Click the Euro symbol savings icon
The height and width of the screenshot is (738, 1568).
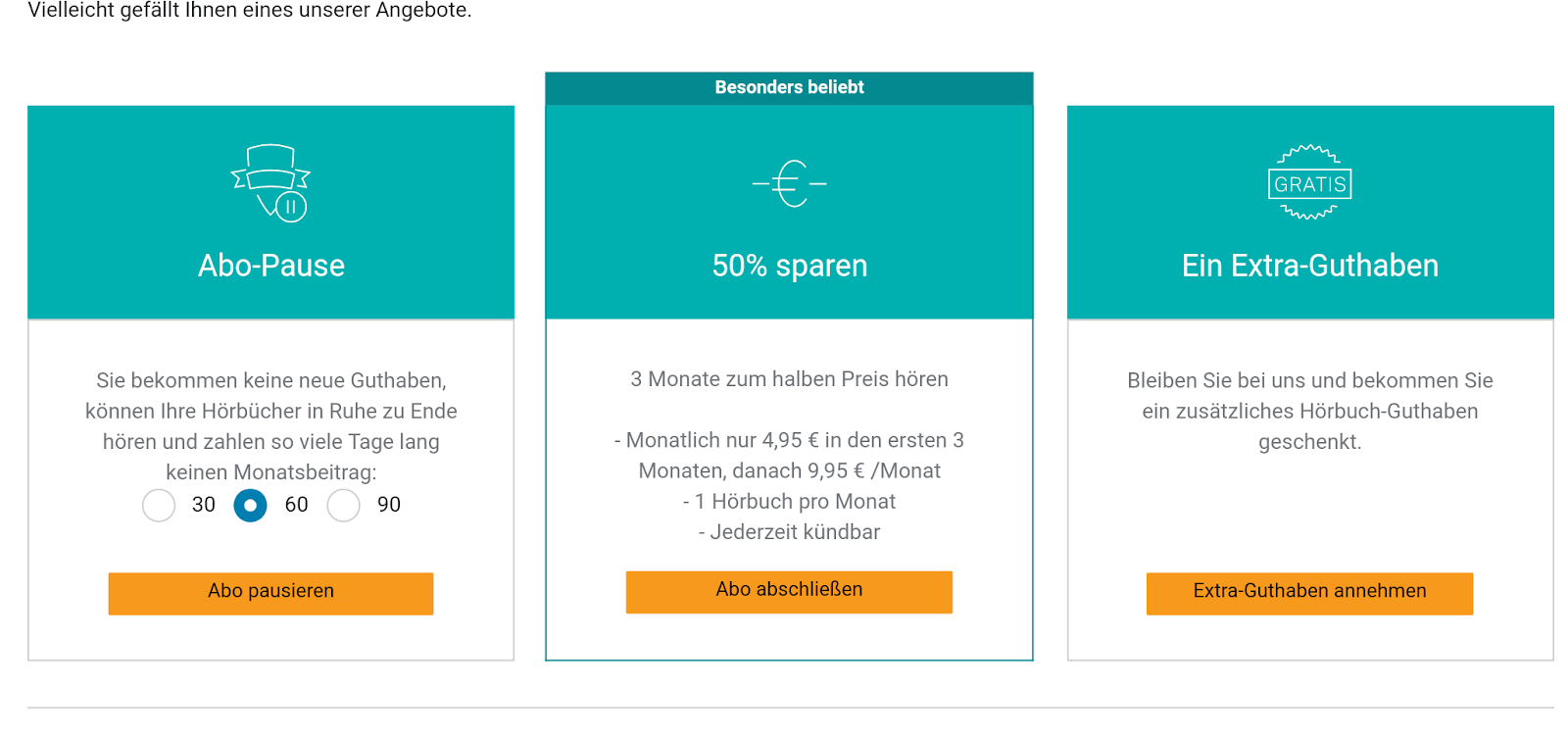tap(790, 183)
